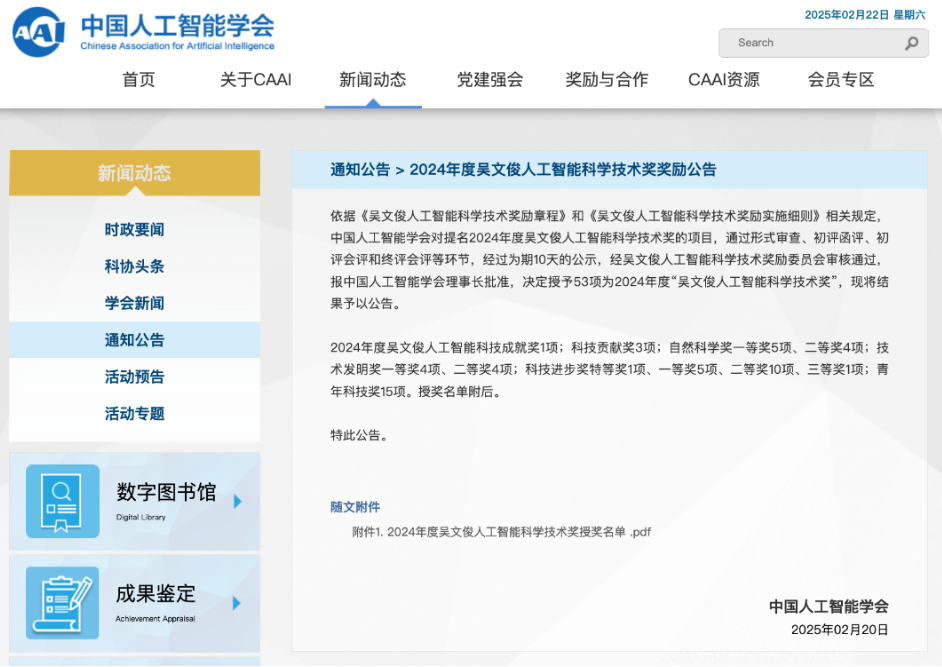942x667 pixels.
Task: Go to 首页 in navigation
Action: (139, 79)
